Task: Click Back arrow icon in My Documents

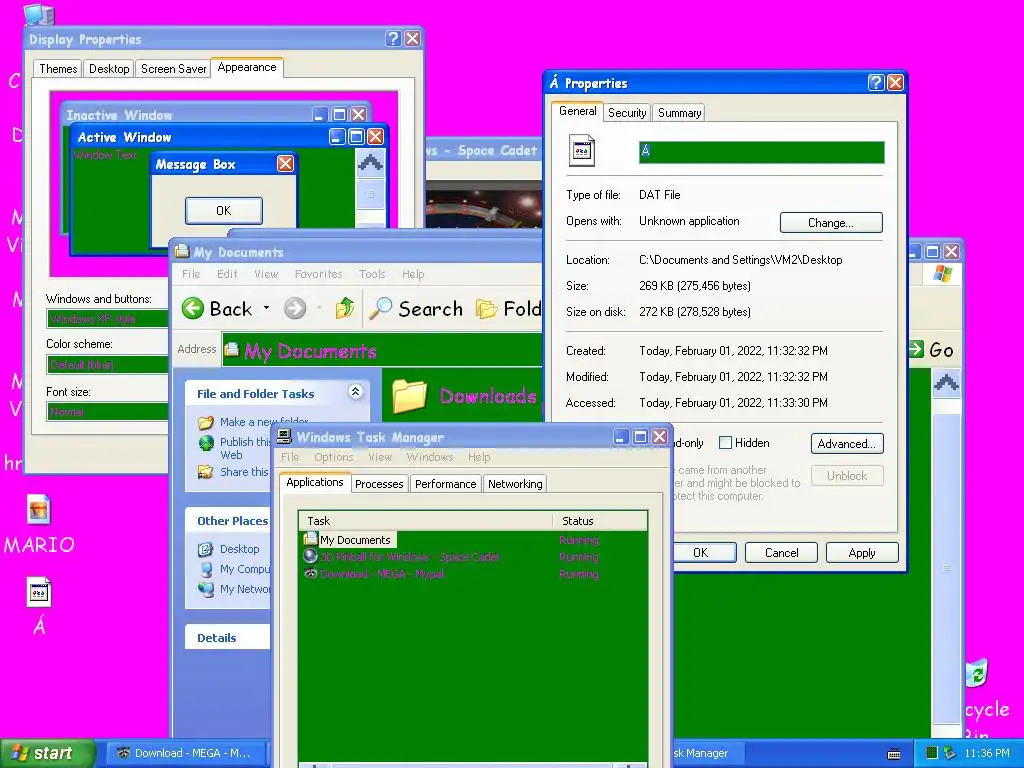Action: coord(193,308)
